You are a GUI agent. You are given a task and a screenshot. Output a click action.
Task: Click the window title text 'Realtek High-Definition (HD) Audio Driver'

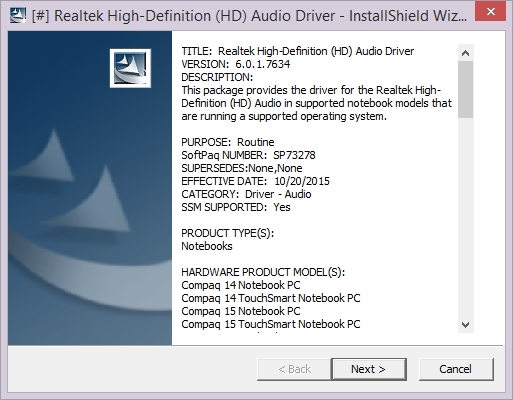click(x=194, y=16)
